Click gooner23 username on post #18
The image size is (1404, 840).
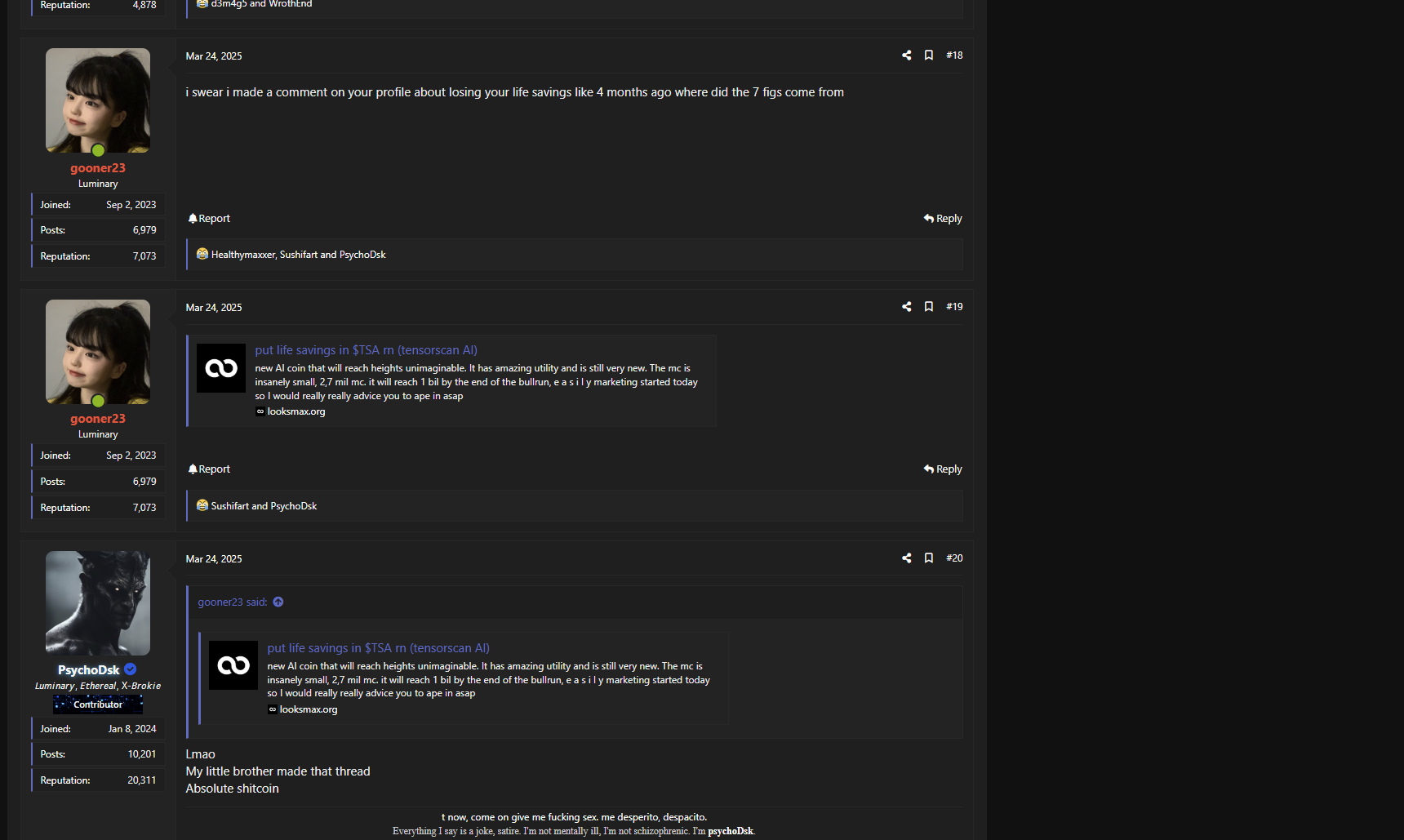click(x=98, y=168)
